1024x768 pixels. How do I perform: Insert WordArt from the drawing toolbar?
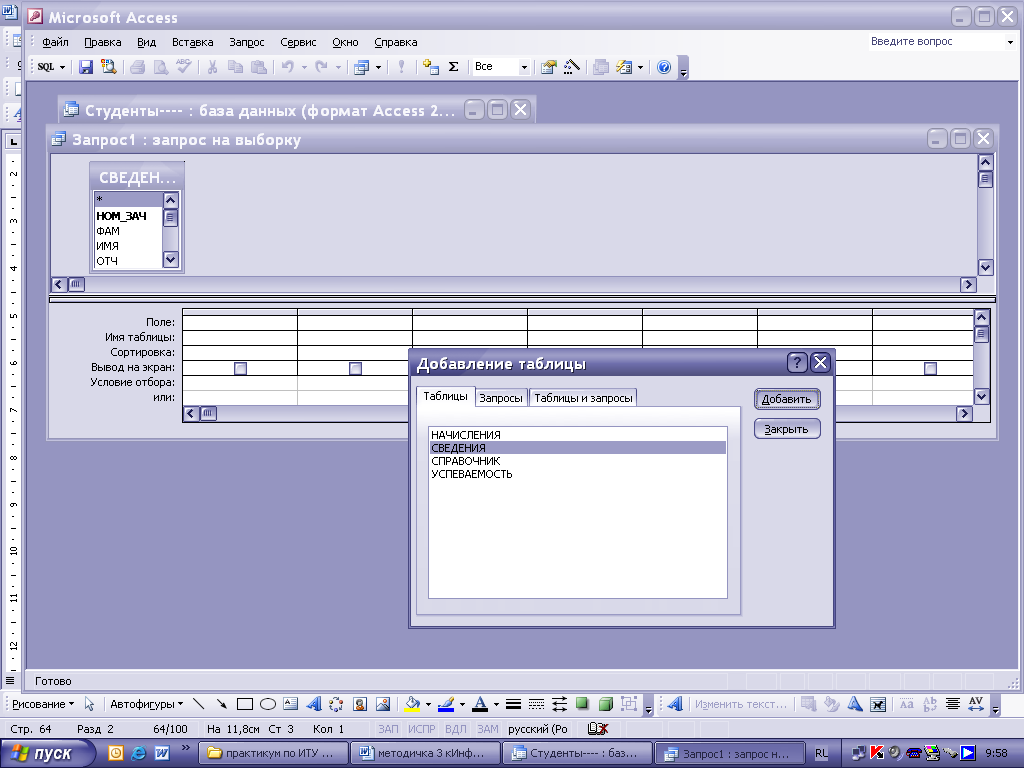313,704
